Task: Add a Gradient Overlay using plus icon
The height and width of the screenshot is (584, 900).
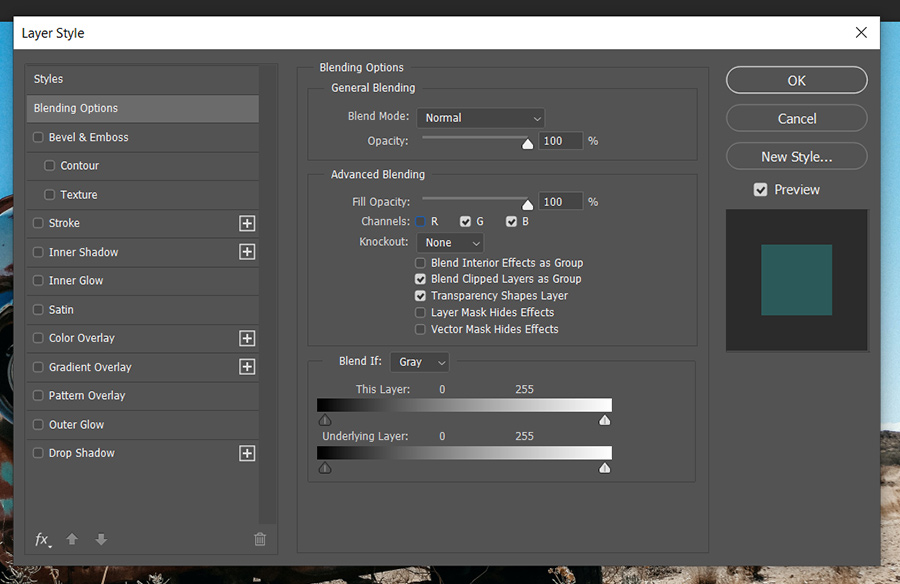Action: pos(247,367)
